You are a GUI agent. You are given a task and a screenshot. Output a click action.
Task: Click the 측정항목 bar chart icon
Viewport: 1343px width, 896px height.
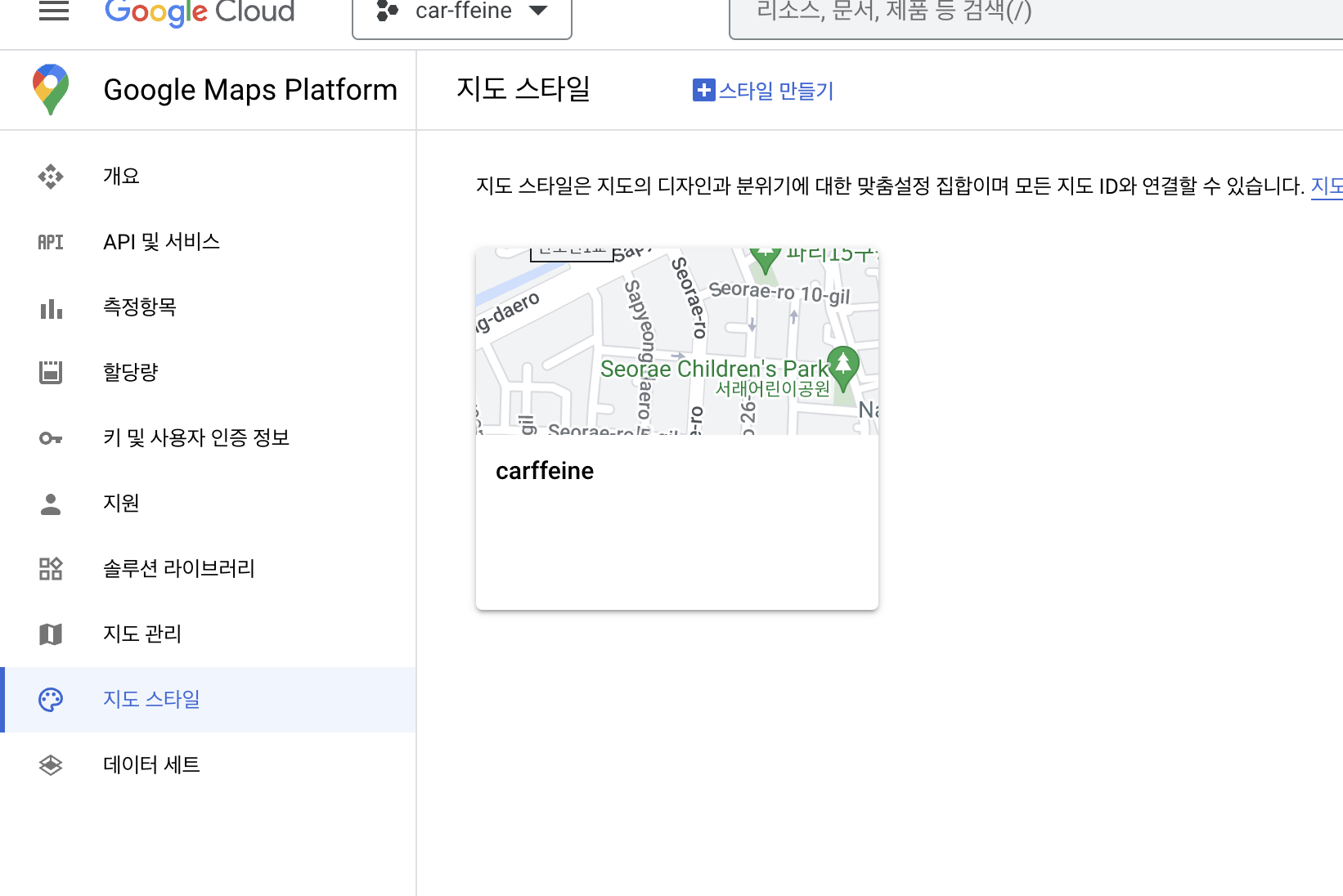coord(51,307)
